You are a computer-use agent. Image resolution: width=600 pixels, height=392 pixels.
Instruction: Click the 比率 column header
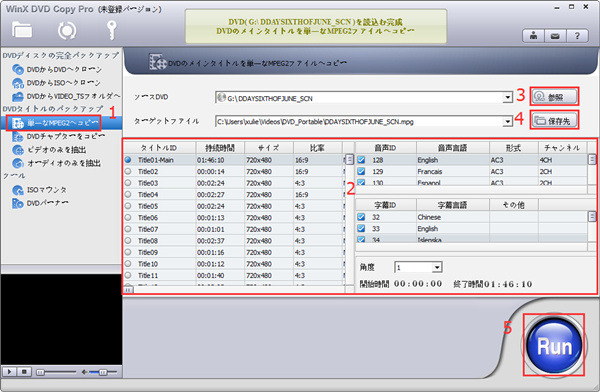(x=318, y=148)
